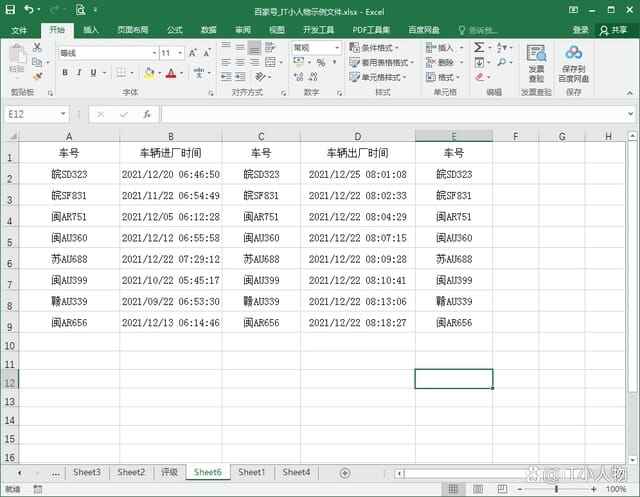Increase decimal places
This screenshot has width=640, height=497.
coord(299,77)
